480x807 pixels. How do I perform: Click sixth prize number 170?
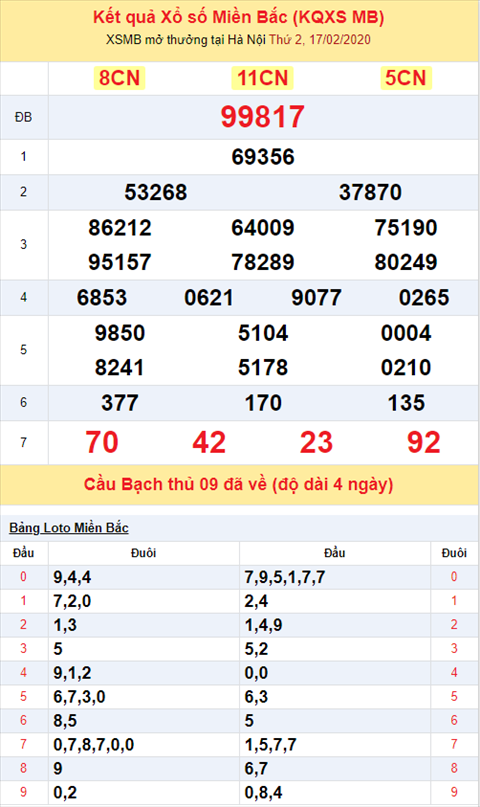click(263, 403)
